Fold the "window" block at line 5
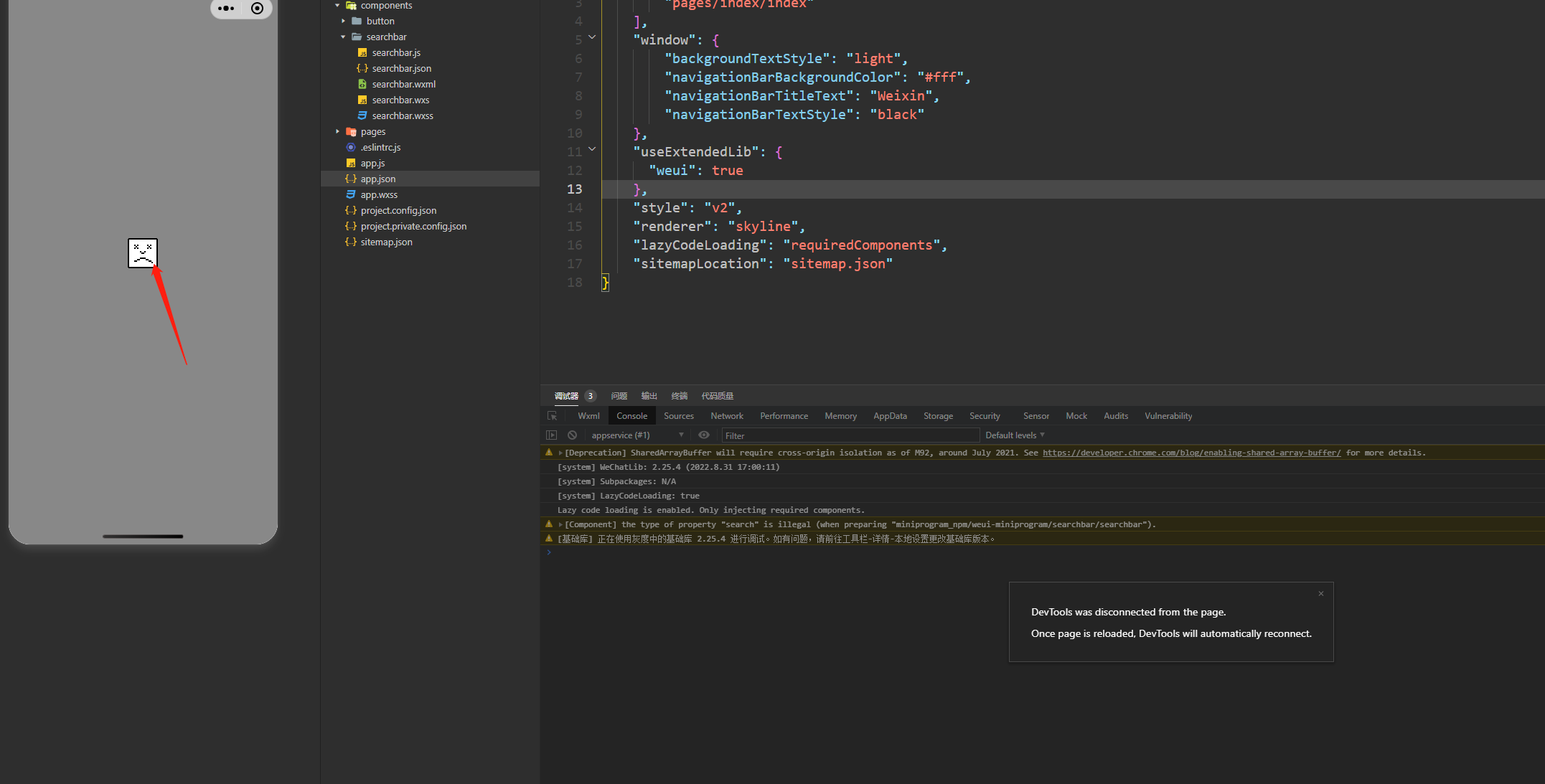The image size is (1545, 784). (592, 37)
